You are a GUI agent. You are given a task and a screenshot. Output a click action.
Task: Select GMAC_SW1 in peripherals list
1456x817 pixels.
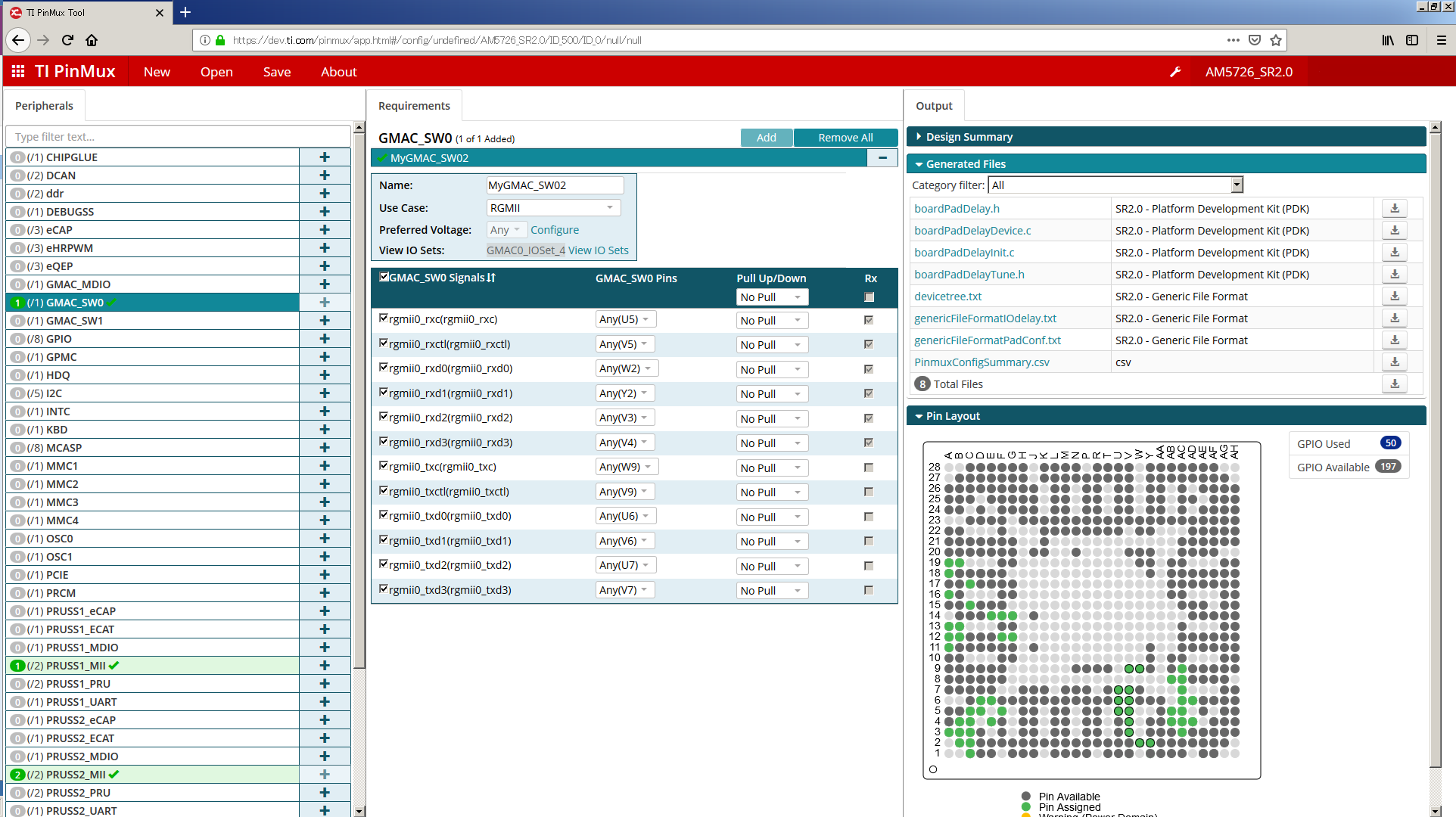click(x=153, y=321)
